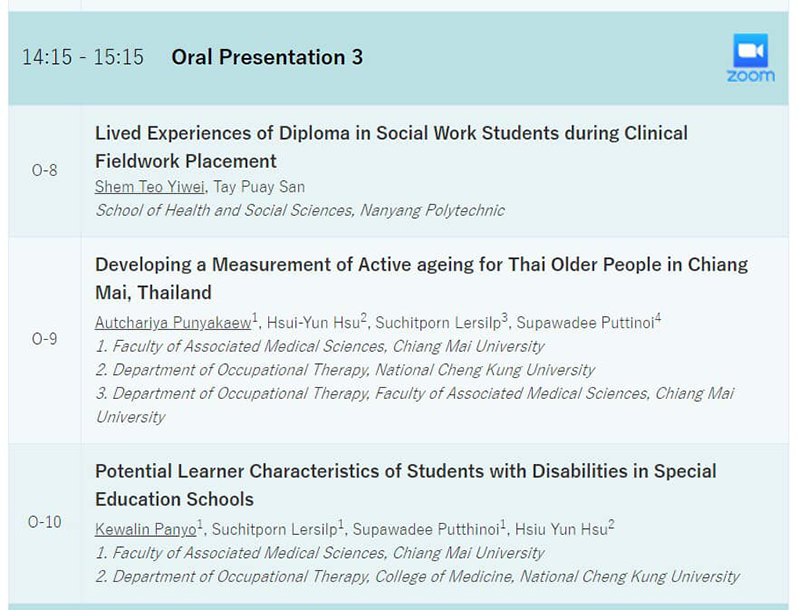Click co-author Supawadee Puttinoi in O-9

(585, 323)
